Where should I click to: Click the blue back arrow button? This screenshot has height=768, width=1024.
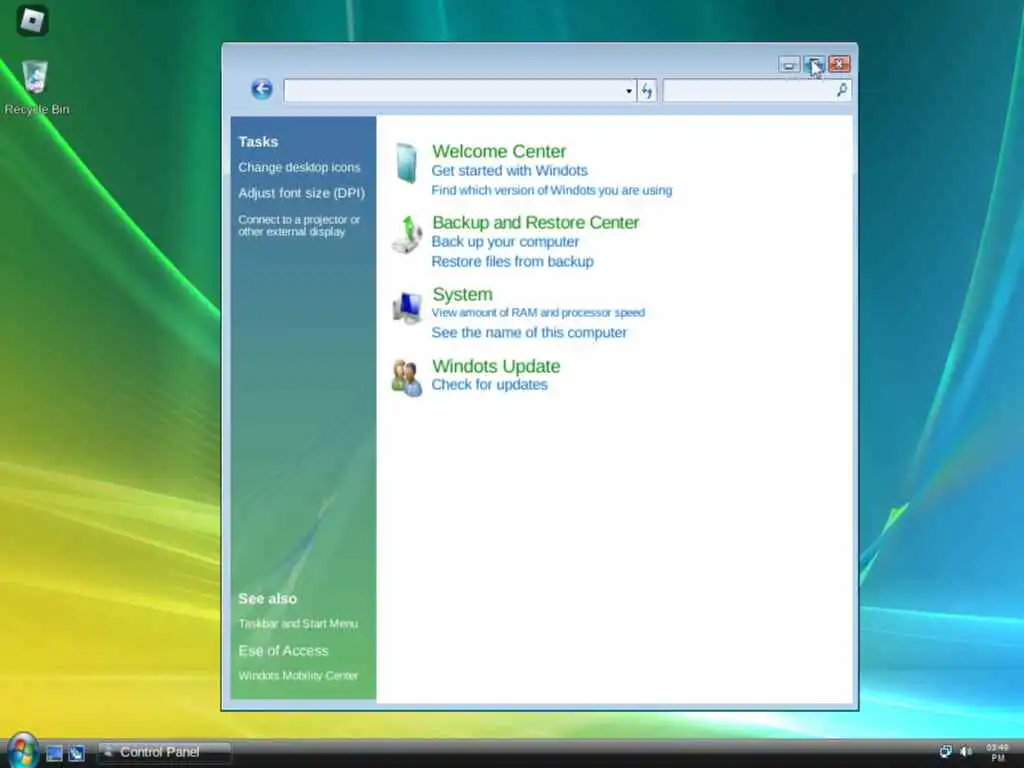(x=262, y=89)
